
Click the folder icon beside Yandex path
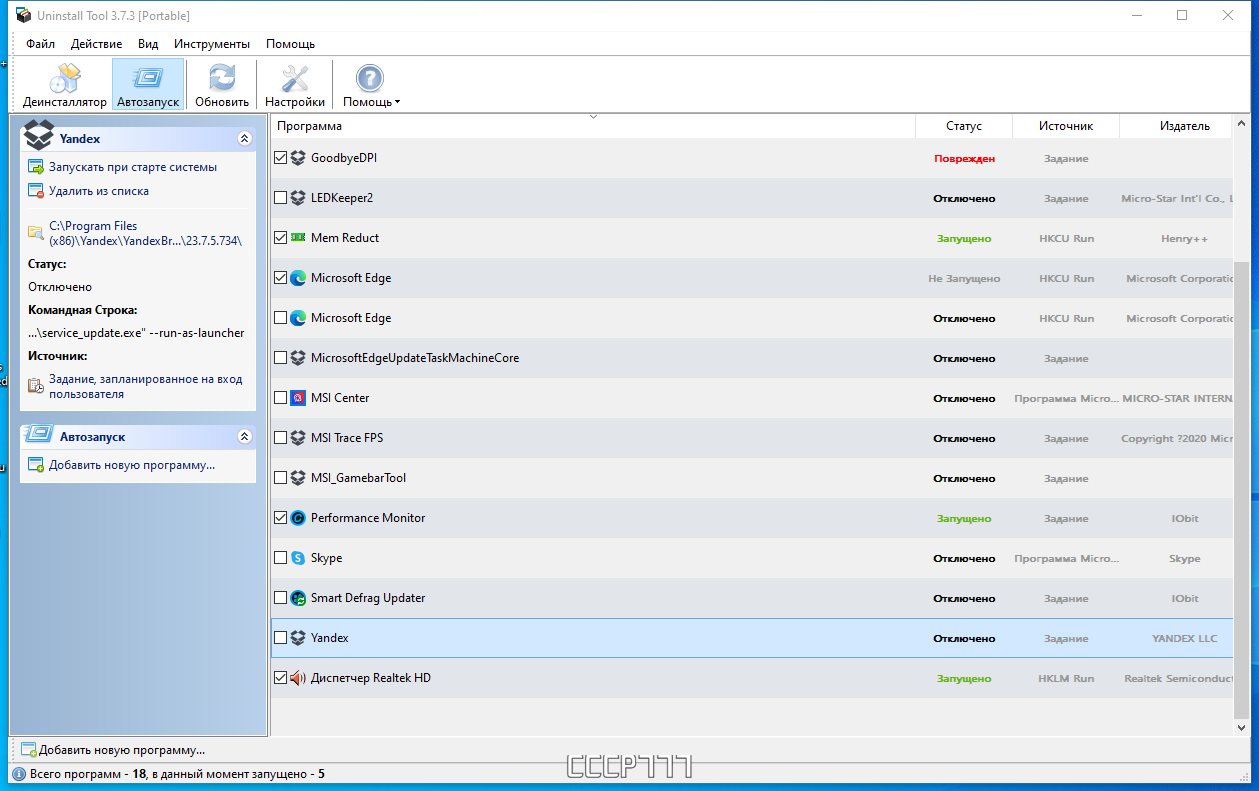tap(35, 232)
